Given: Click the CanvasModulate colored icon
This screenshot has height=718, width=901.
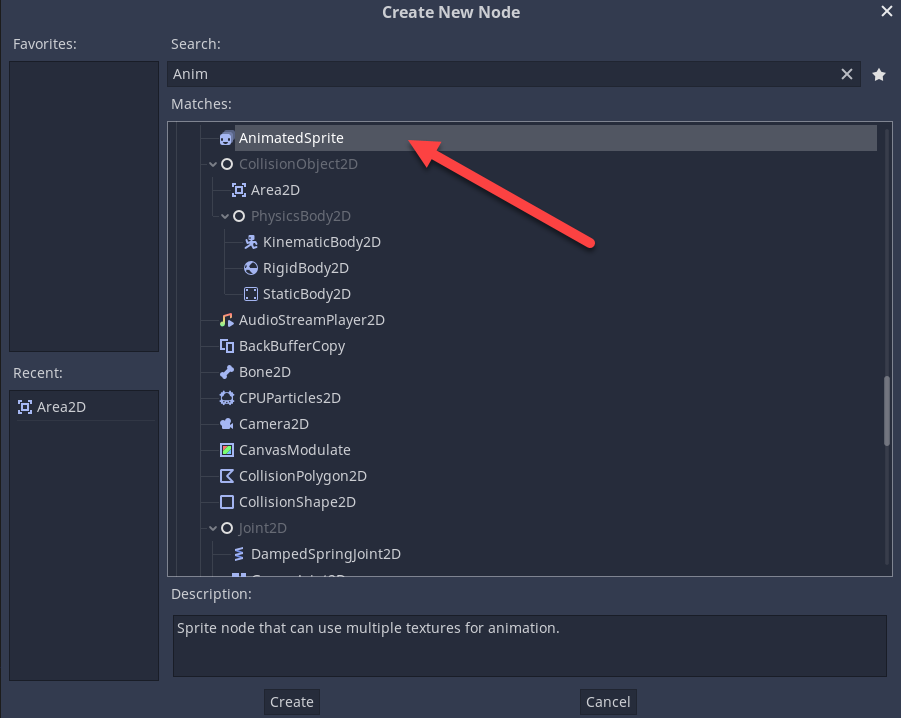Looking at the screenshot, I should coord(226,450).
